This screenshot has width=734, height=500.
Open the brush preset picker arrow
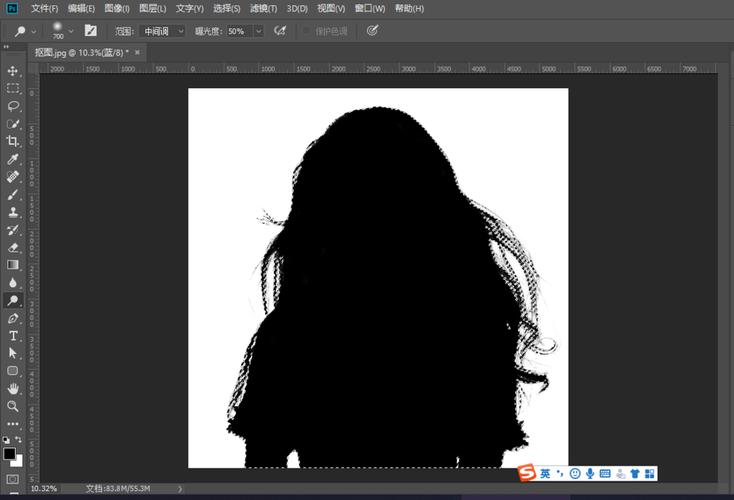click(71, 32)
